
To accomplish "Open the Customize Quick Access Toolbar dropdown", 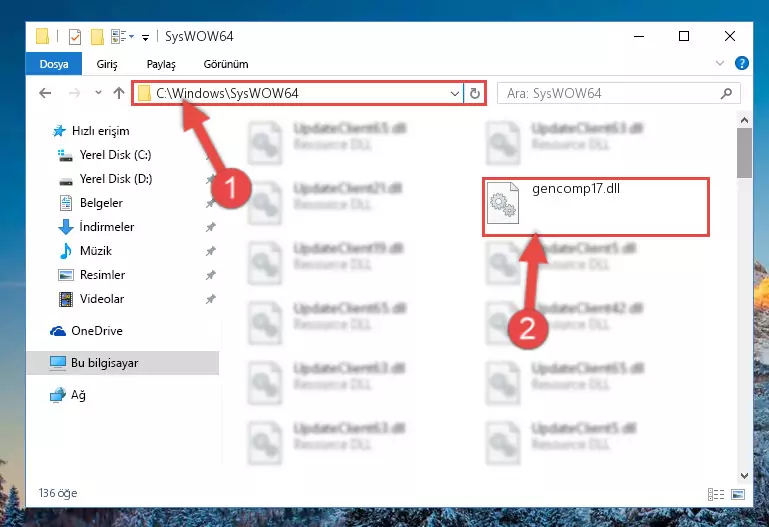I will [x=145, y=38].
